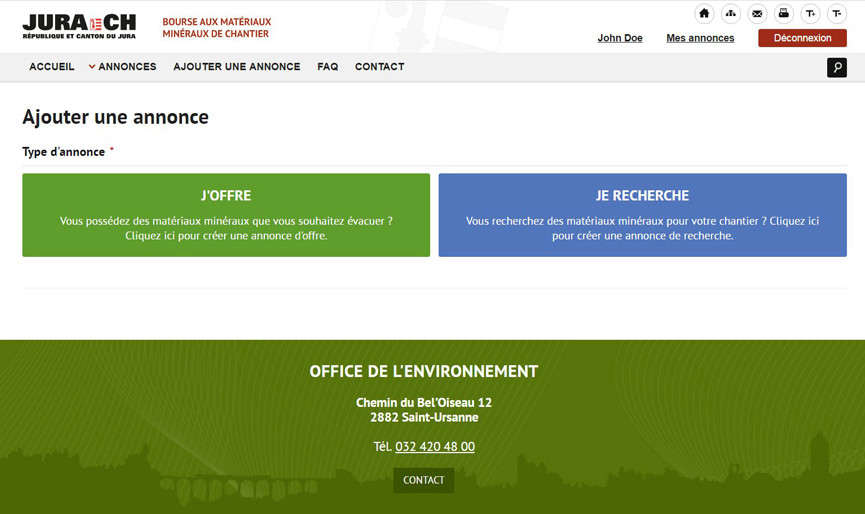Click the Chemin du Bel'Oiseau 12 address

[x=424, y=403]
